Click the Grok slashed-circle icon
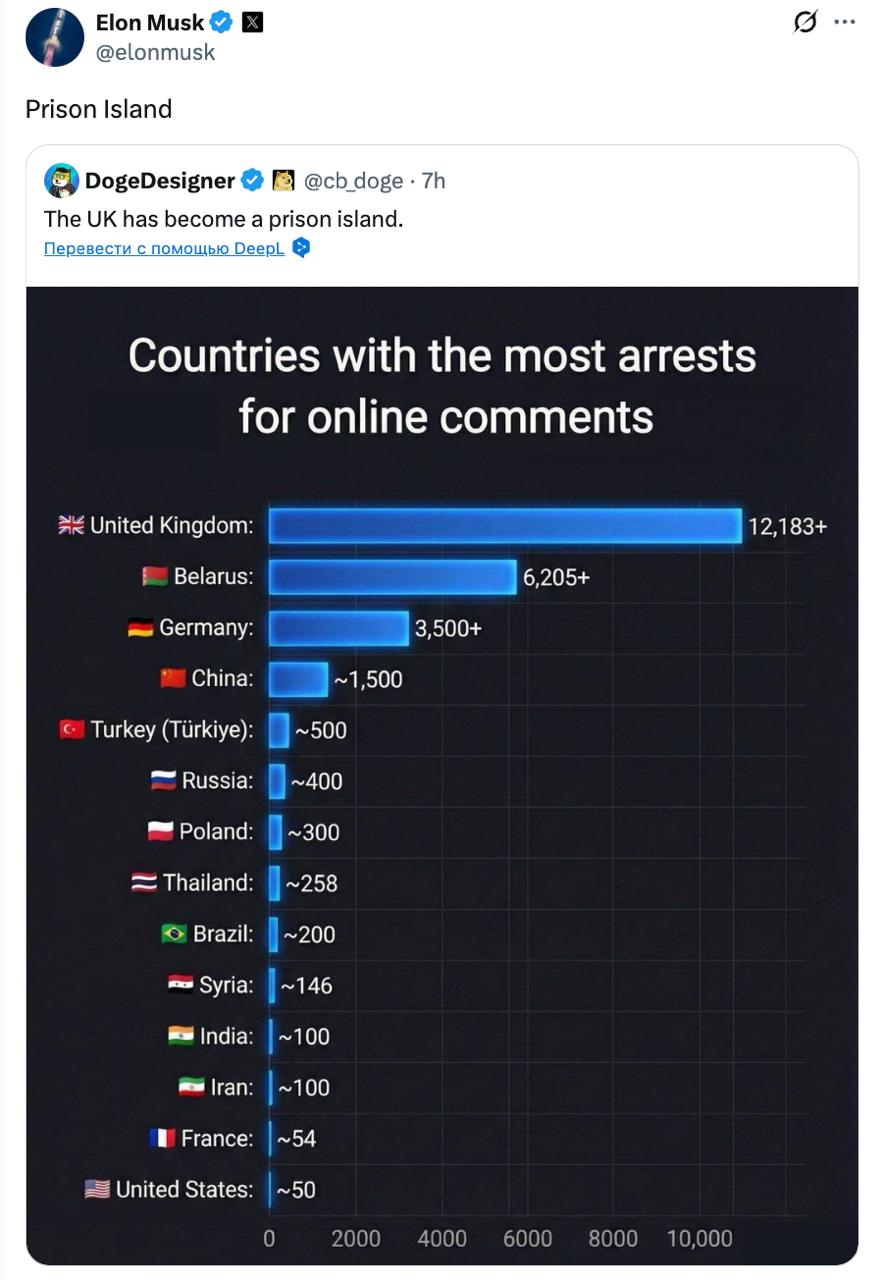The height and width of the screenshot is (1280, 883). (x=804, y=22)
